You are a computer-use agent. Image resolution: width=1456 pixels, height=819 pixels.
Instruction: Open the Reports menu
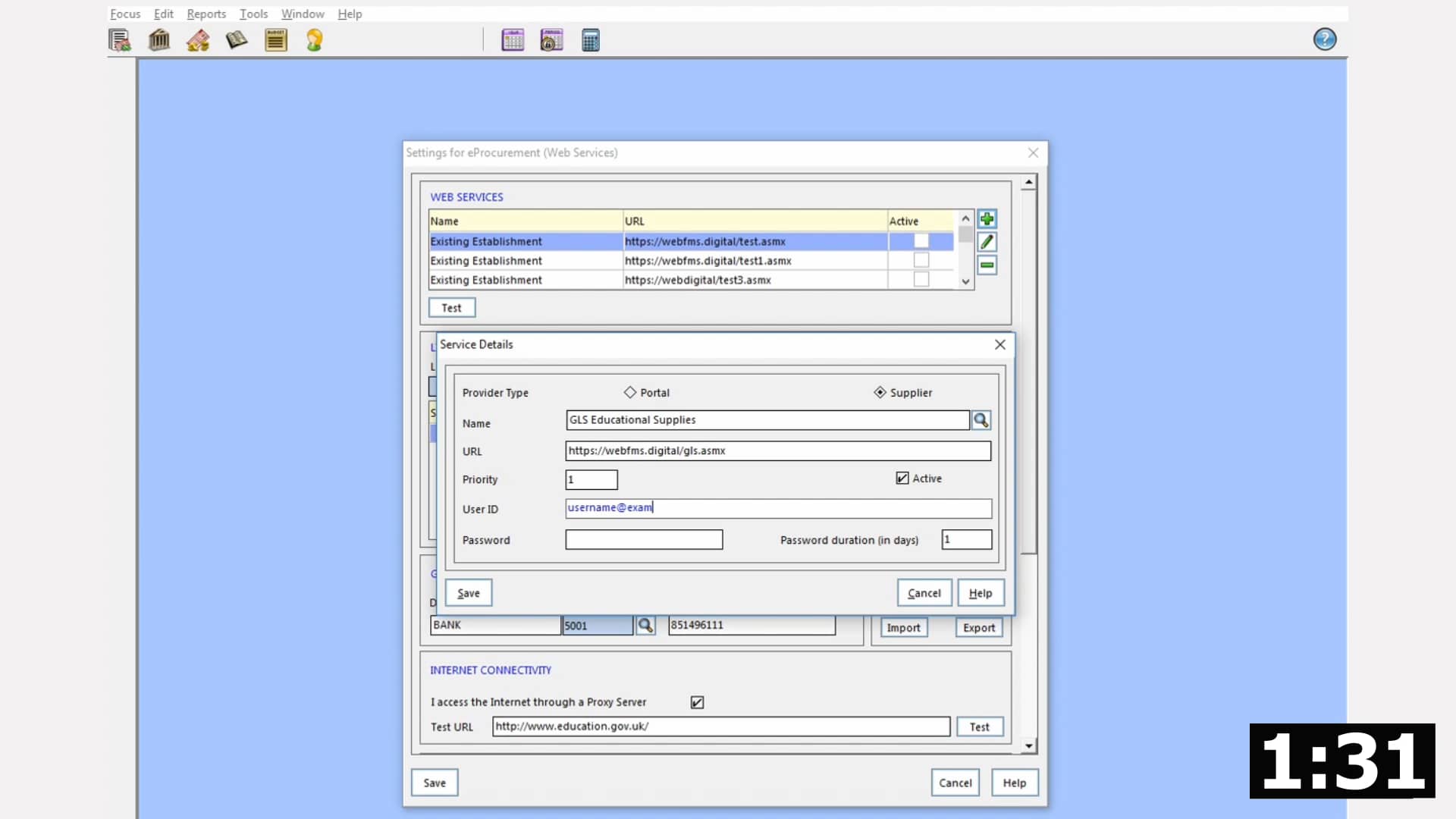(206, 14)
